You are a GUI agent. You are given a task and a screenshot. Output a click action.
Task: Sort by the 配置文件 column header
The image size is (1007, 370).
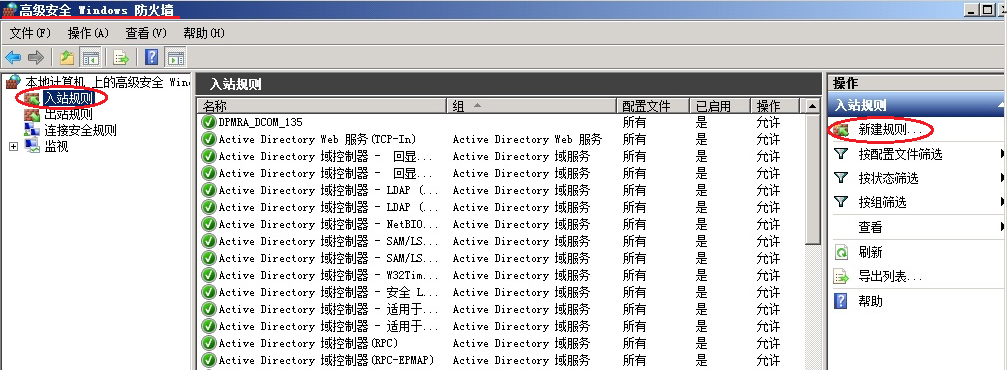click(652, 106)
